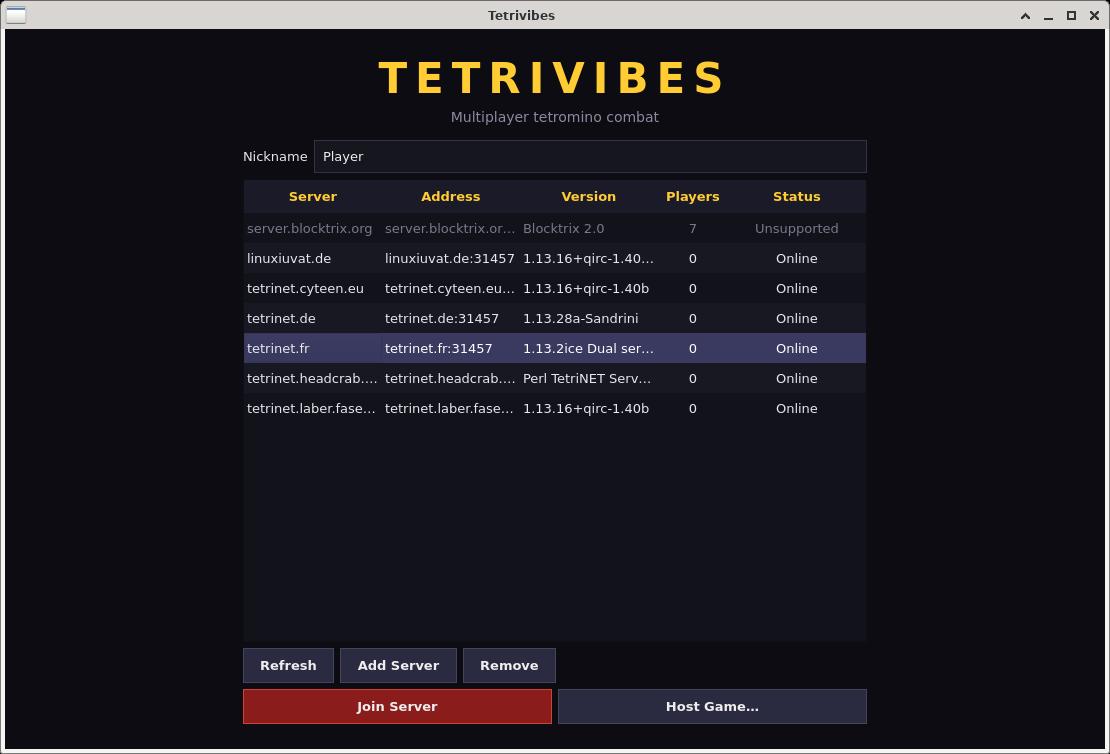Open the Add Server dialog
Image resolution: width=1110 pixels, height=754 pixels.
point(398,666)
